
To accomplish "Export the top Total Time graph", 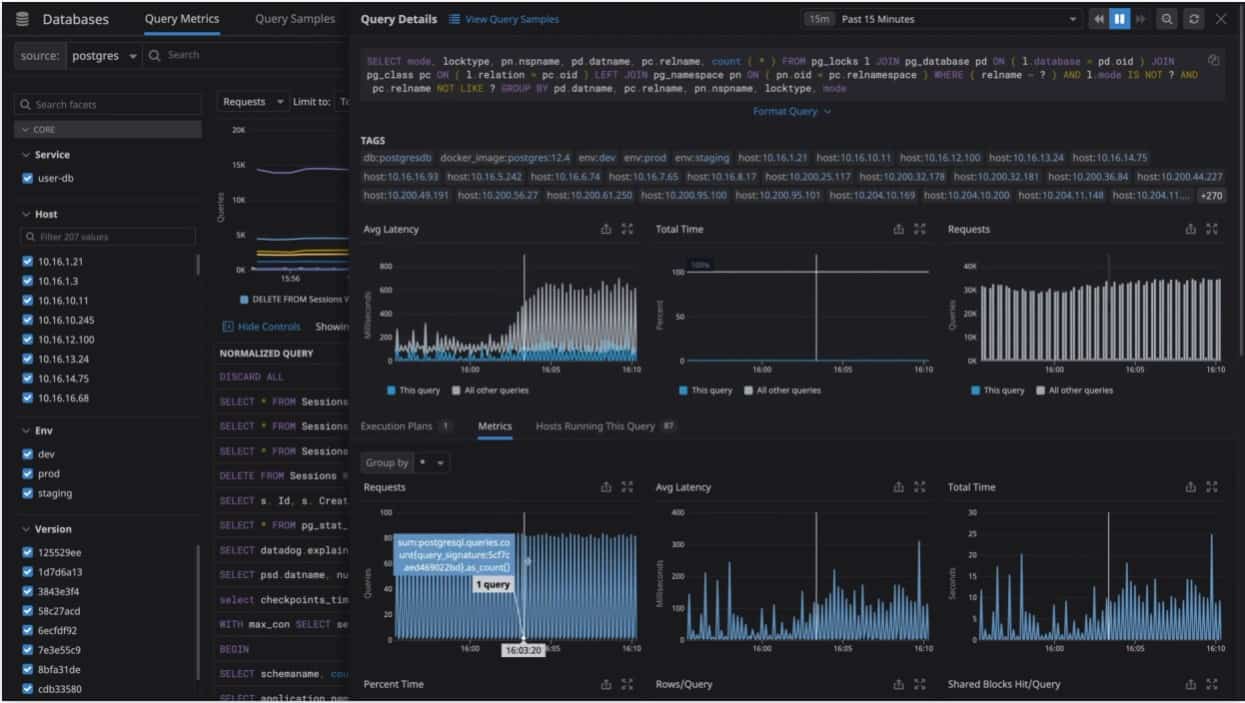I will pyautogui.click(x=899, y=229).
